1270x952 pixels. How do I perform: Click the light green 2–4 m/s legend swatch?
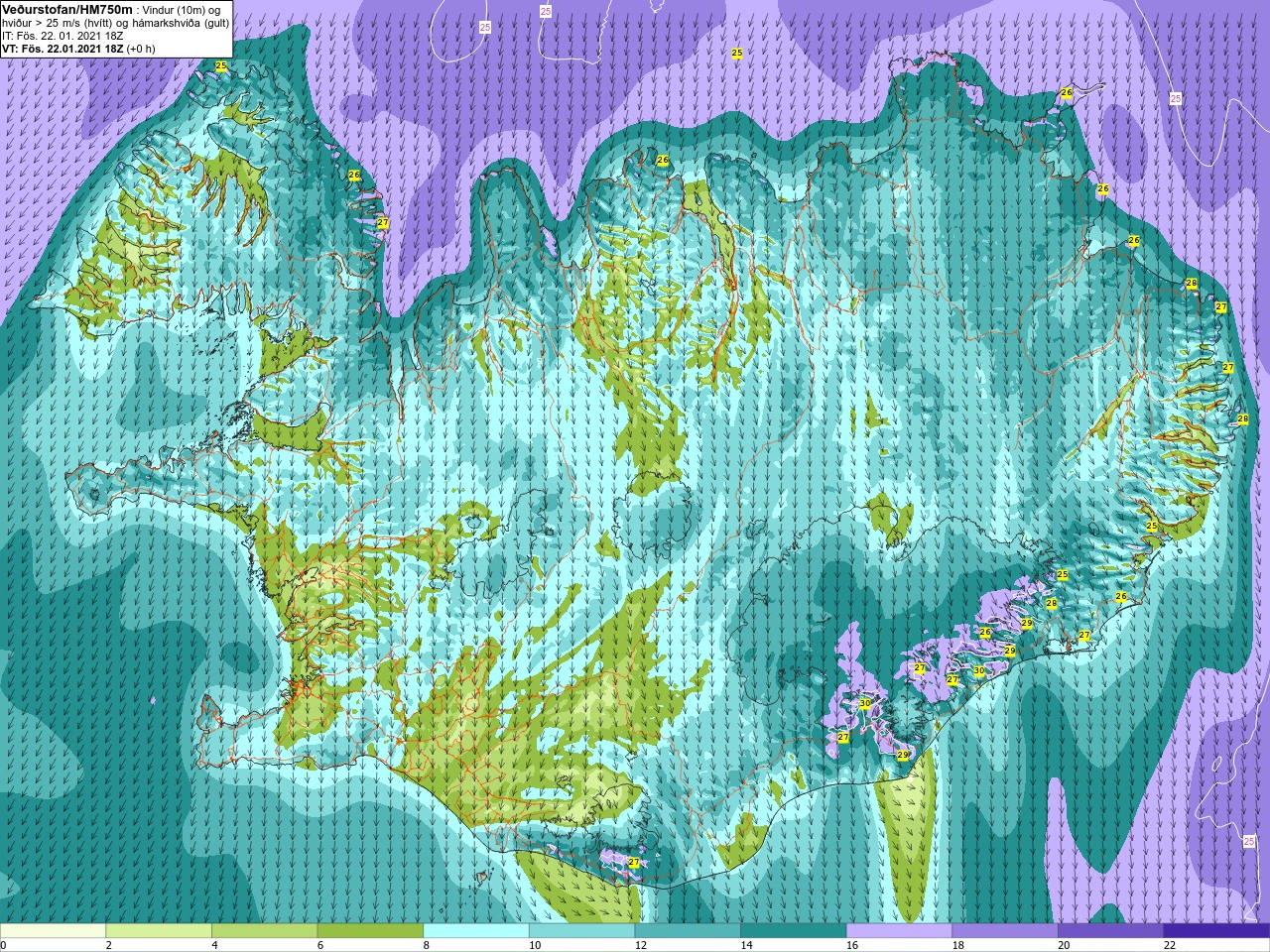(159, 931)
